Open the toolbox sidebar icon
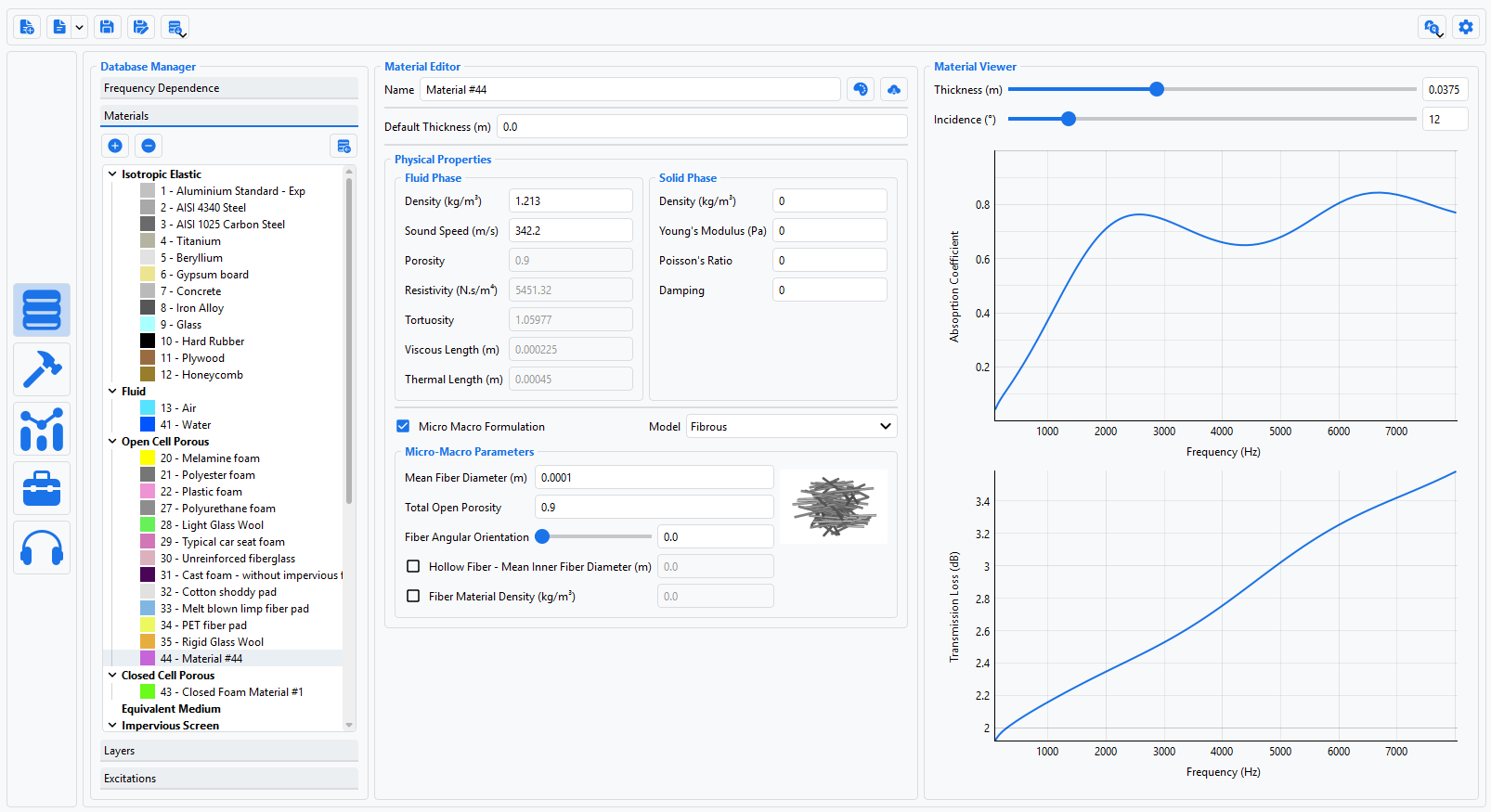 point(42,488)
